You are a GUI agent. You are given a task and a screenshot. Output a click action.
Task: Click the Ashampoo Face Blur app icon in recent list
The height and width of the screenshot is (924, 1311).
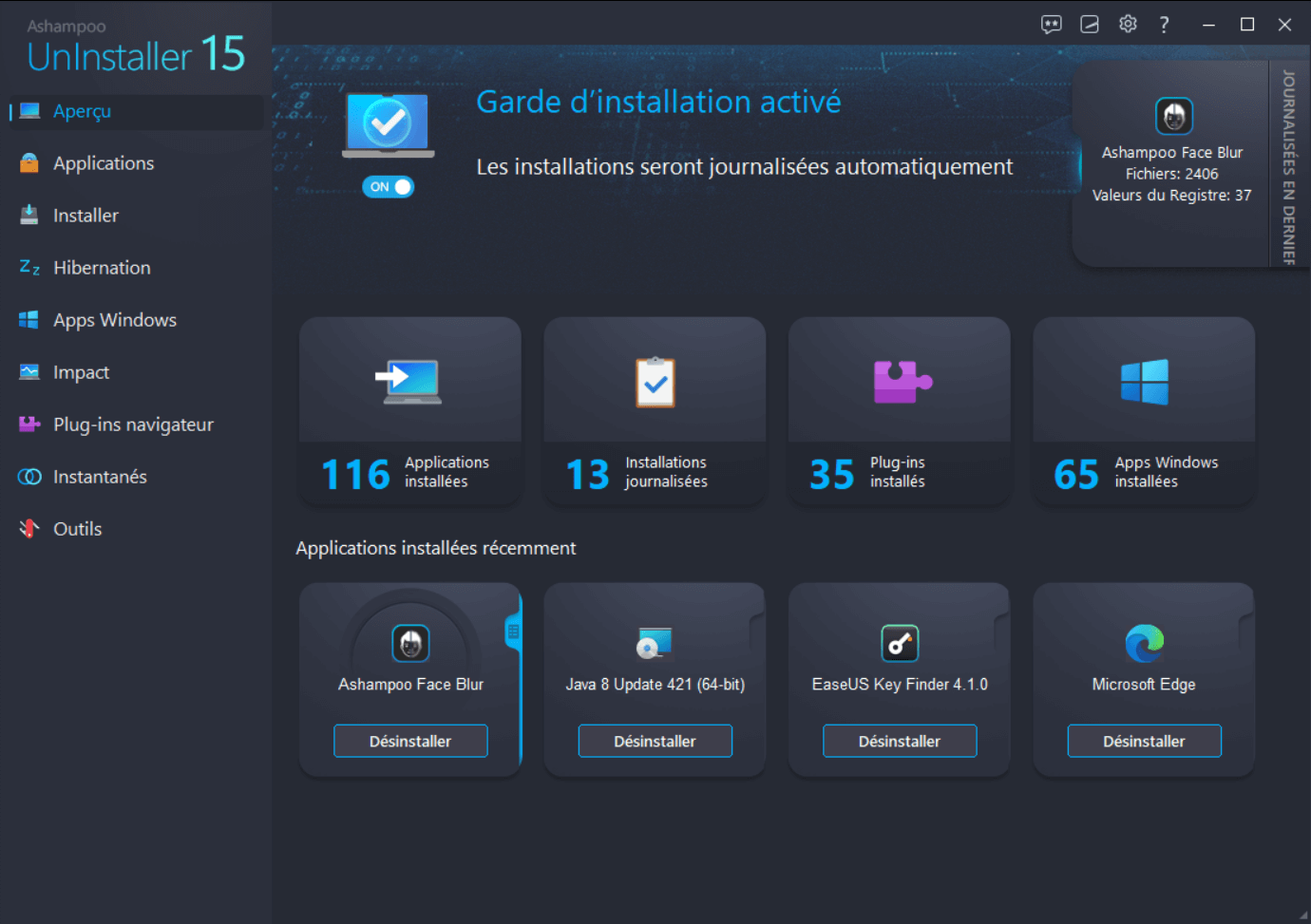tap(410, 644)
